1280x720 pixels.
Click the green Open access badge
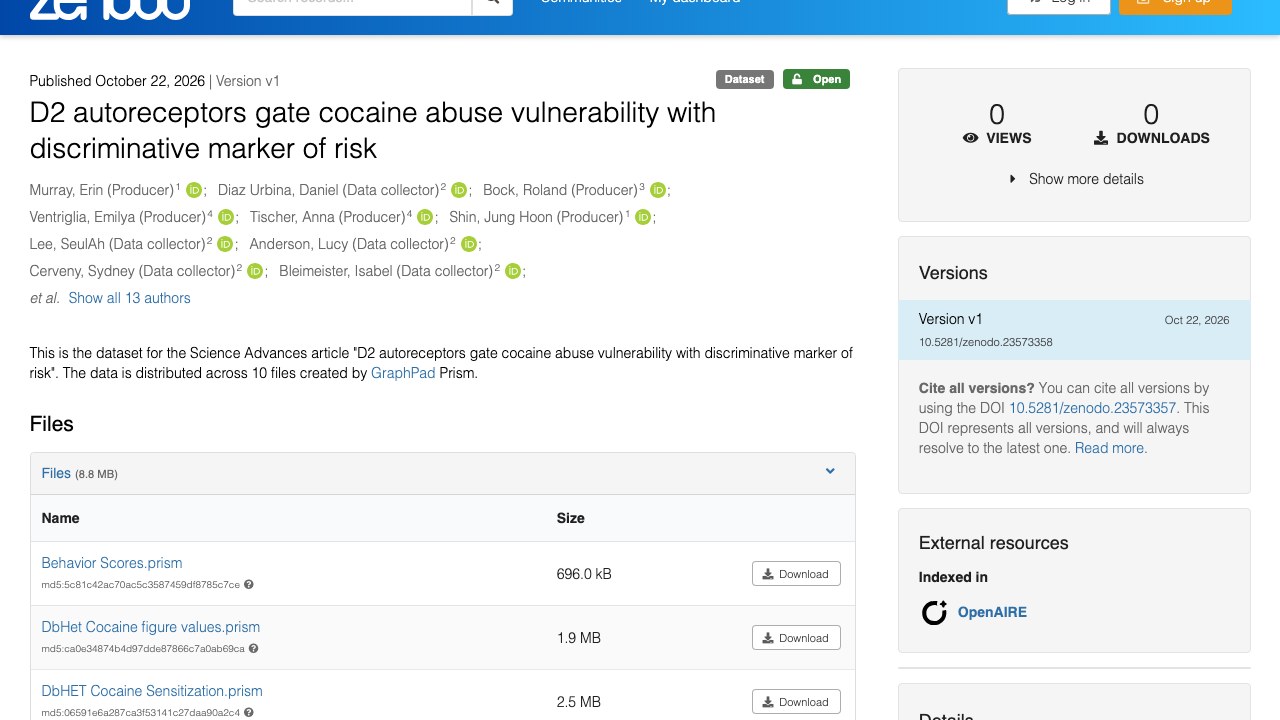816,79
